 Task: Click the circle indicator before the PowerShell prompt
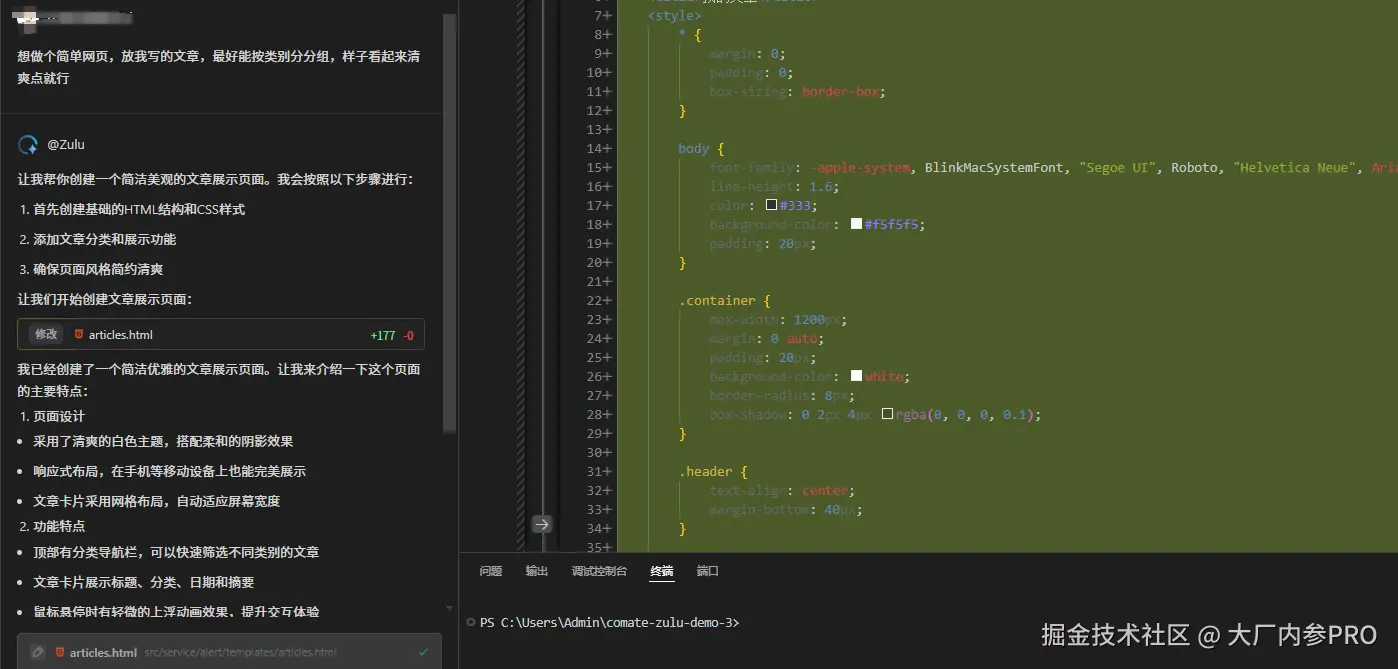(x=470, y=622)
